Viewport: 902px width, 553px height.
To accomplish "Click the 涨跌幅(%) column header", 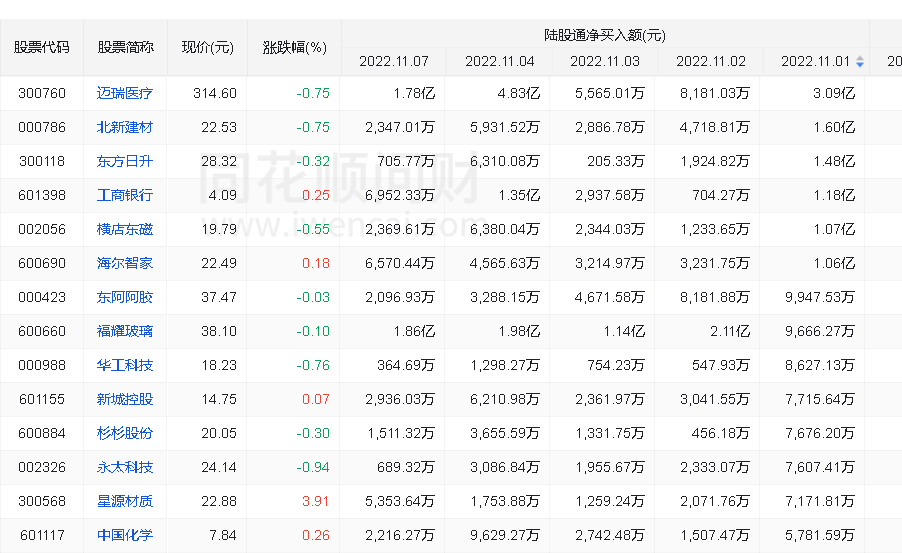I will coord(295,47).
